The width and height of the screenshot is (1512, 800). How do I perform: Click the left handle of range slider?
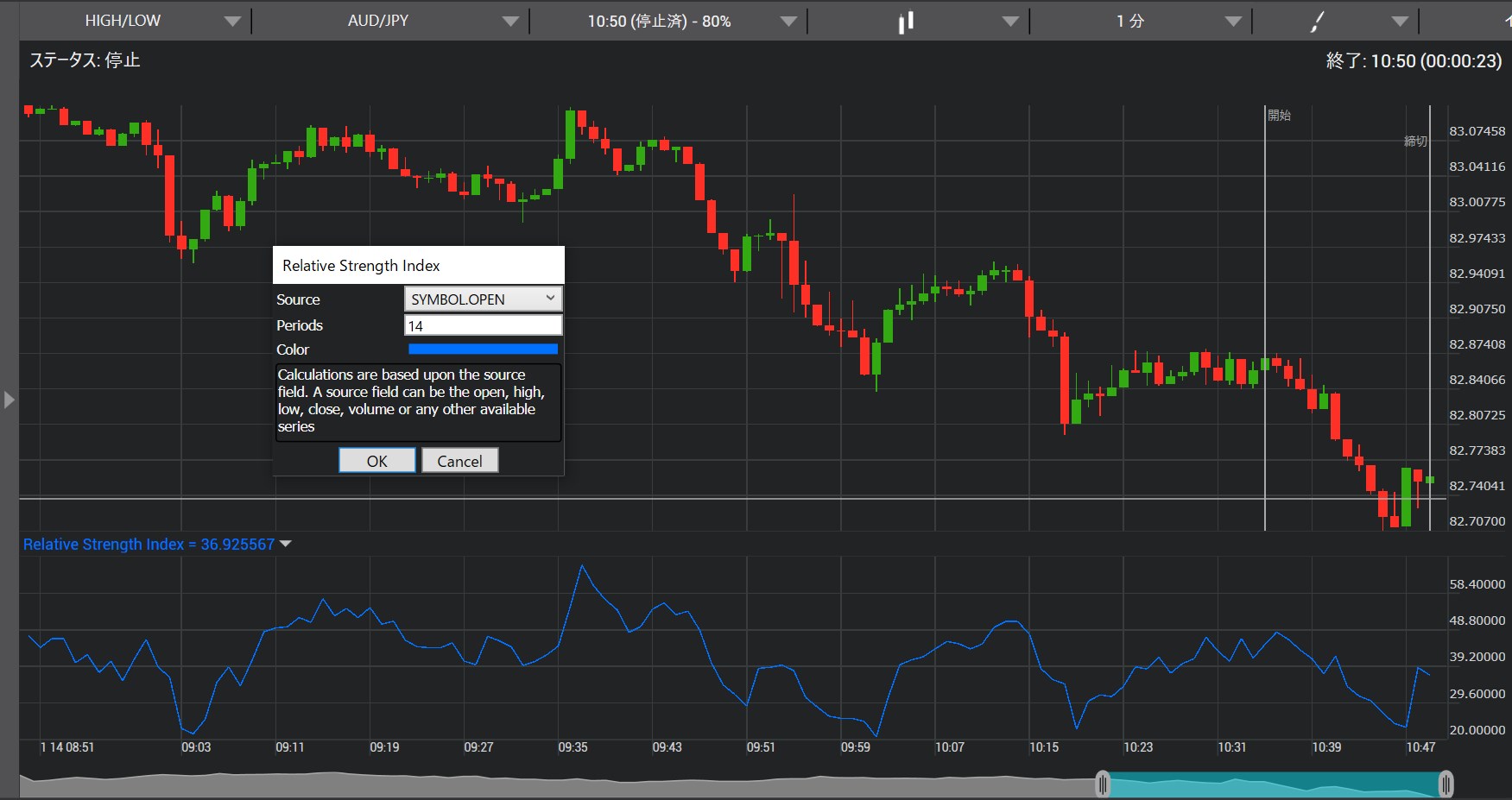(x=1103, y=784)
